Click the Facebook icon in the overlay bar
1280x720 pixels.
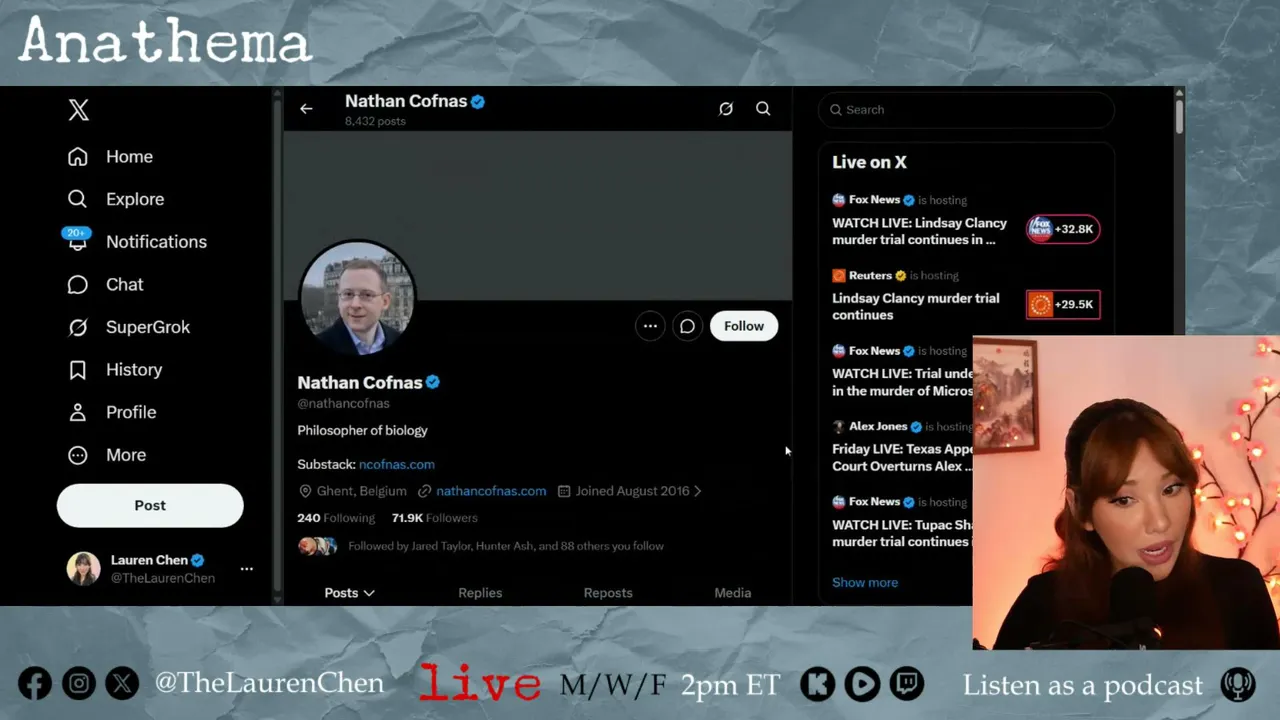click(x=35, y=684)
